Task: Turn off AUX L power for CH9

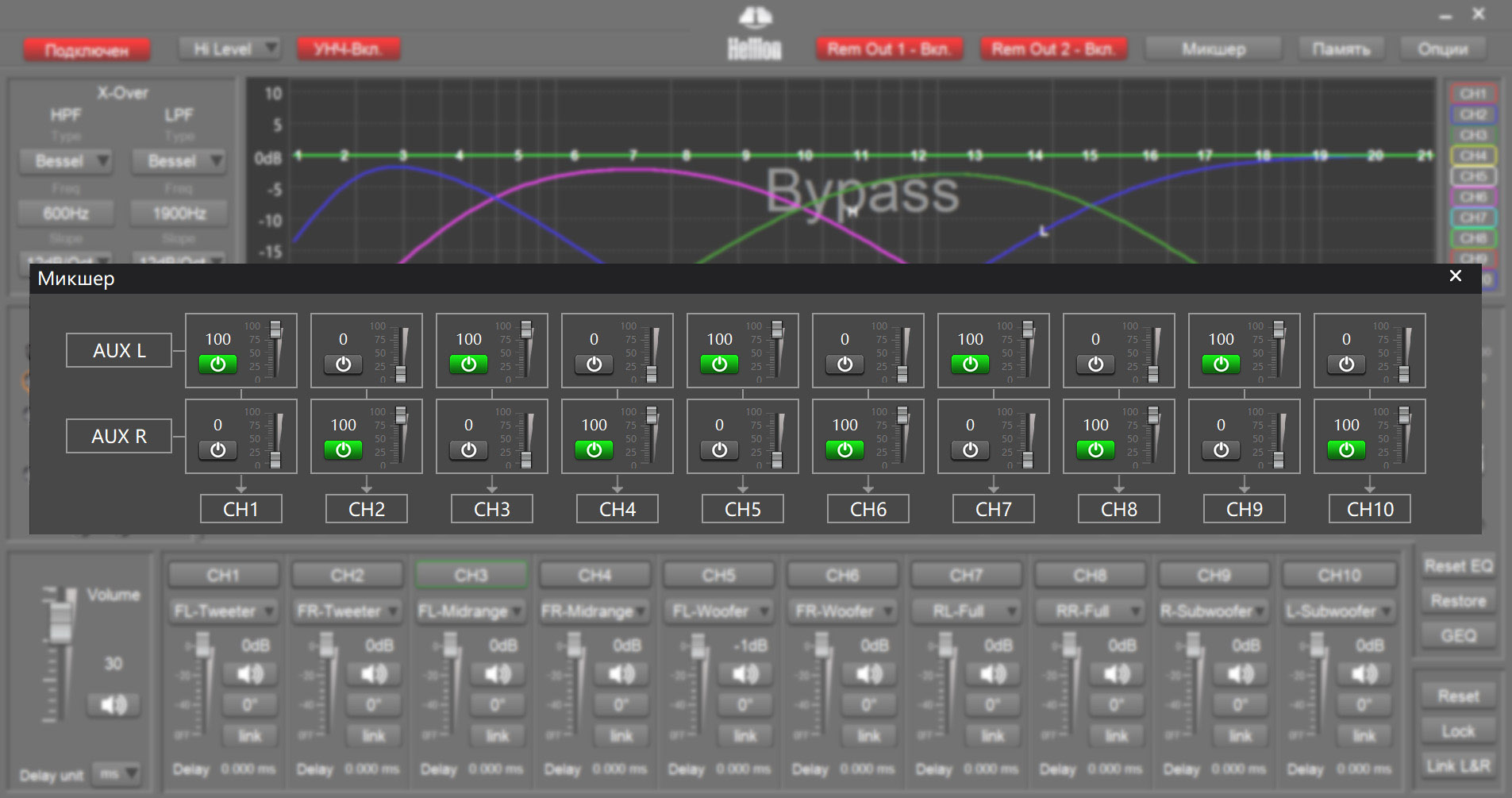Action: pyautogui.click(x=1221, y=364)
